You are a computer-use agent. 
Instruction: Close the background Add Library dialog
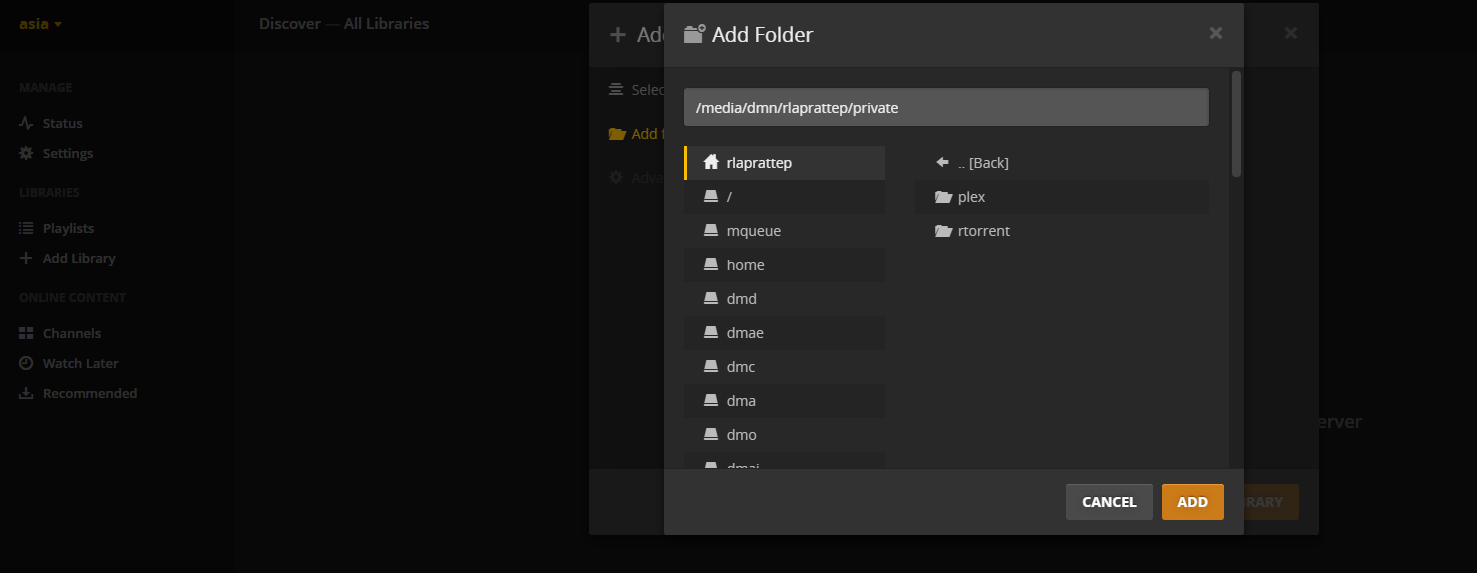pyautogui.click(x=1291, y=33)
